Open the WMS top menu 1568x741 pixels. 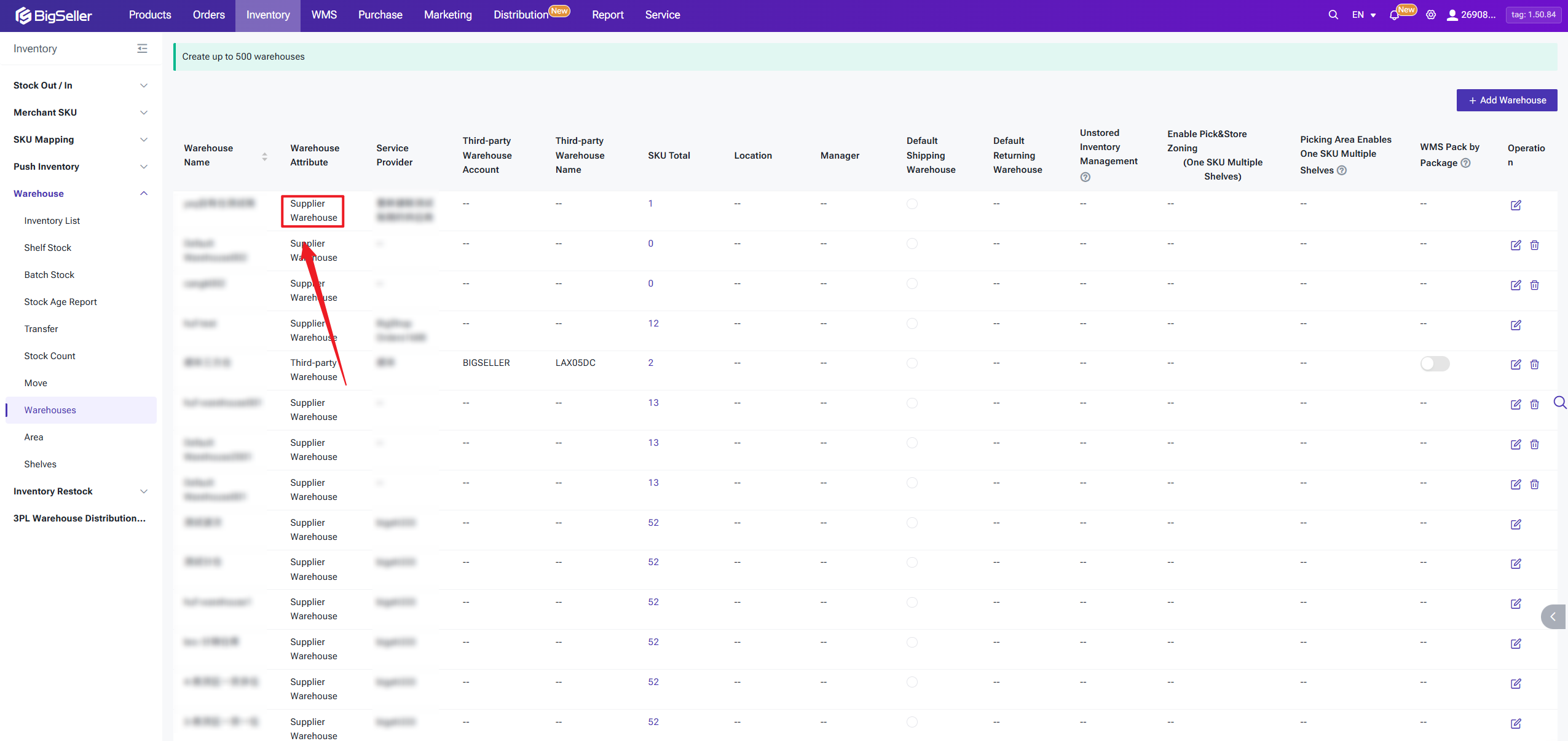[x=324, y=15]
